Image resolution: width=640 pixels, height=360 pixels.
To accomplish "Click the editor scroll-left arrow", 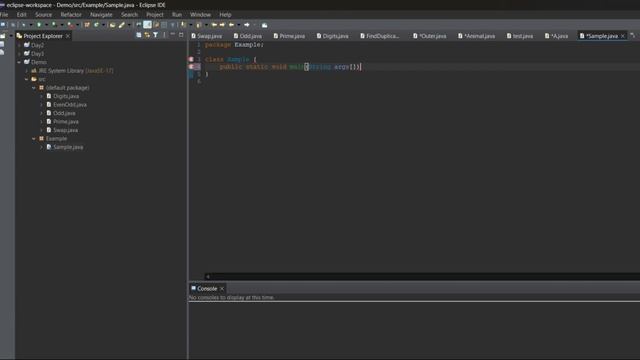I will pyautogui.click(x=208, y=277).
